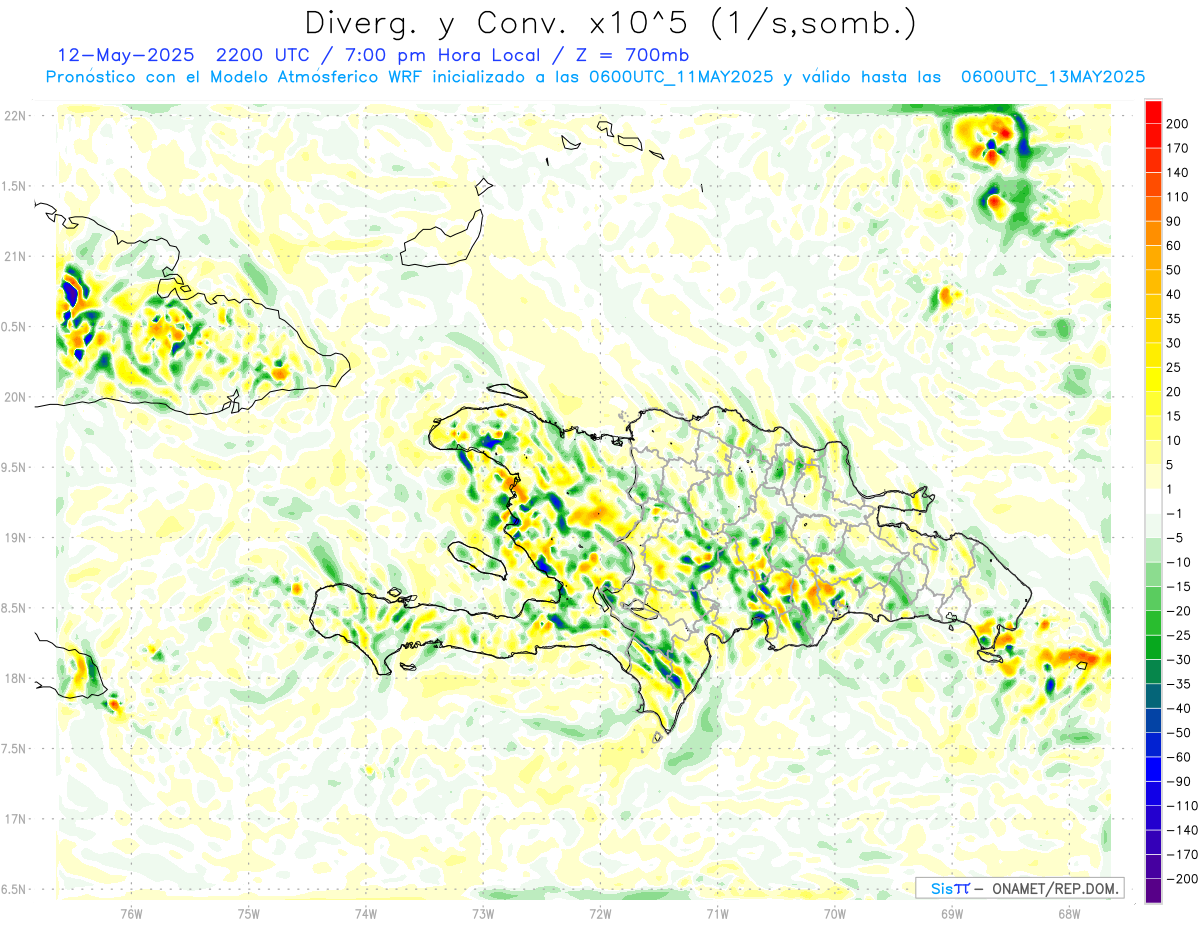The height and width of the screenshot is (927, 1200).
Task: Click the longitude label '73W'
Action: coord(483,914)
